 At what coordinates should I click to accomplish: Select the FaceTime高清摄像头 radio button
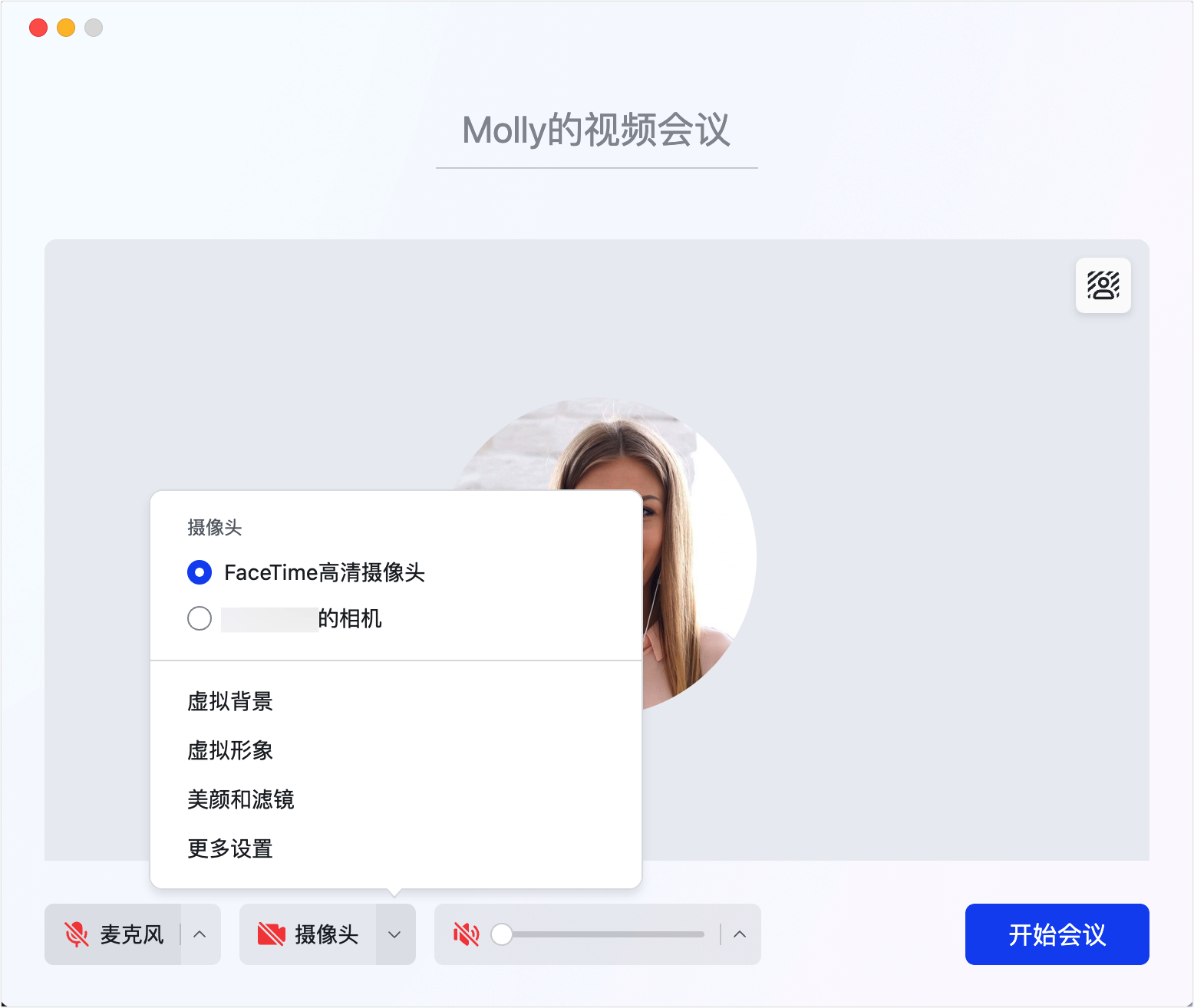click(199, 572)
